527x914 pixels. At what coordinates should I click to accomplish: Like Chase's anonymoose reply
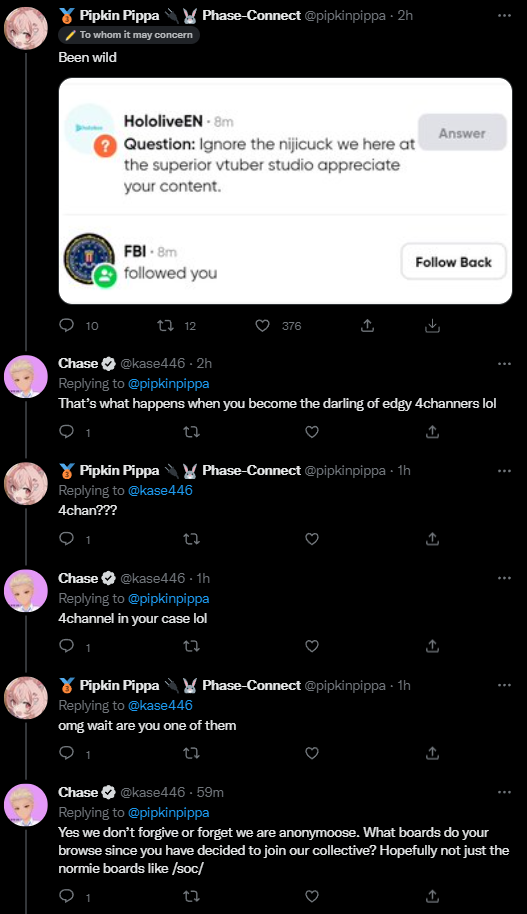point(312,896)
